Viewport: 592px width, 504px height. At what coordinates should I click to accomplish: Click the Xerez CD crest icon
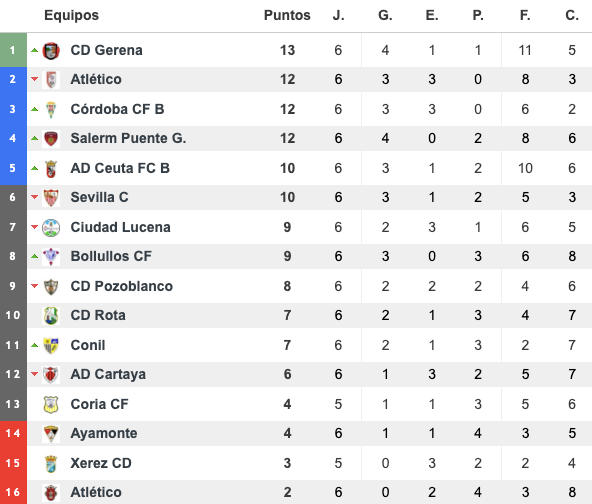(x=51, y=464)
